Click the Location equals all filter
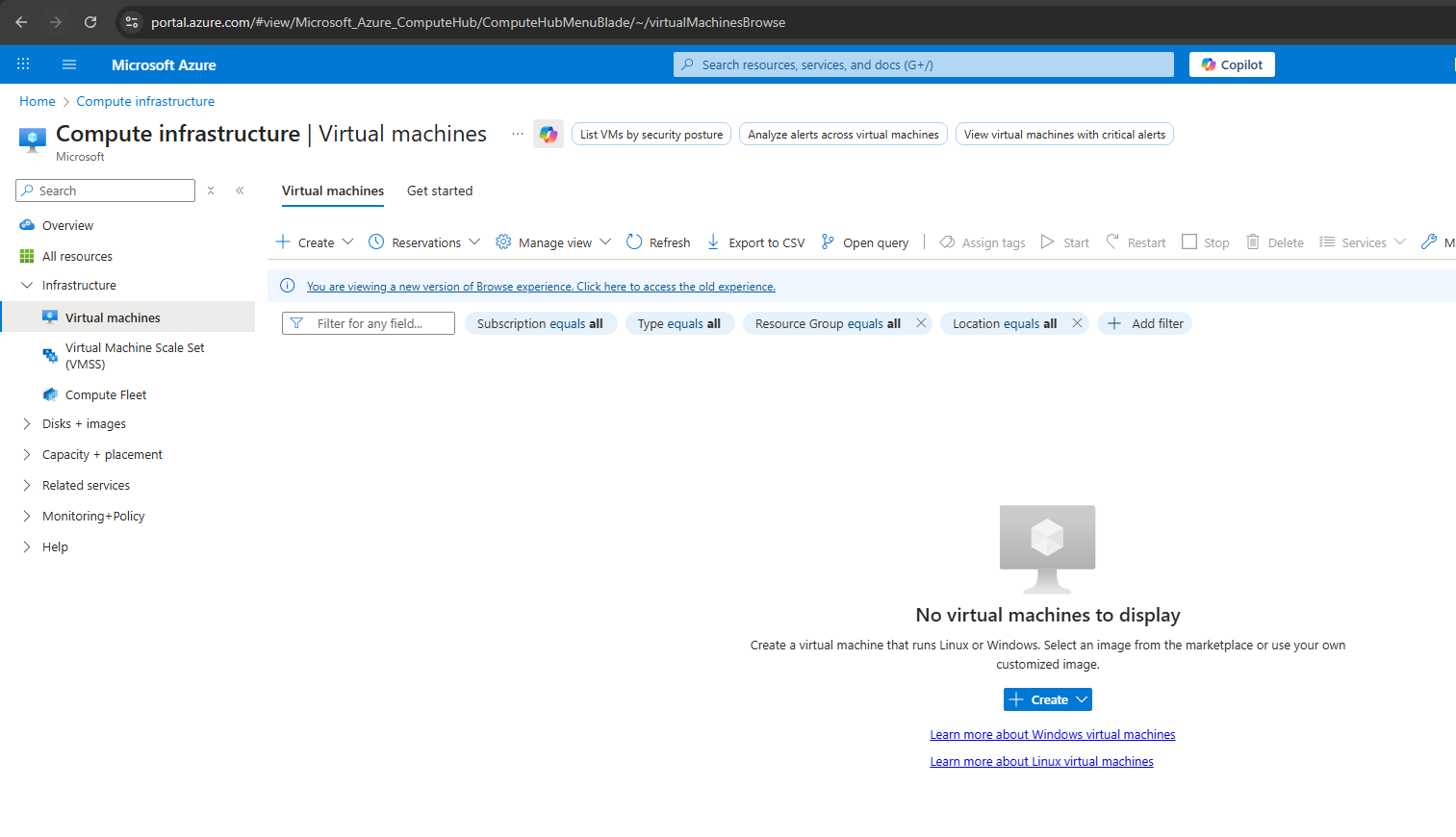This screenshot has width=1456, height=837. (x=1005, y=323)
